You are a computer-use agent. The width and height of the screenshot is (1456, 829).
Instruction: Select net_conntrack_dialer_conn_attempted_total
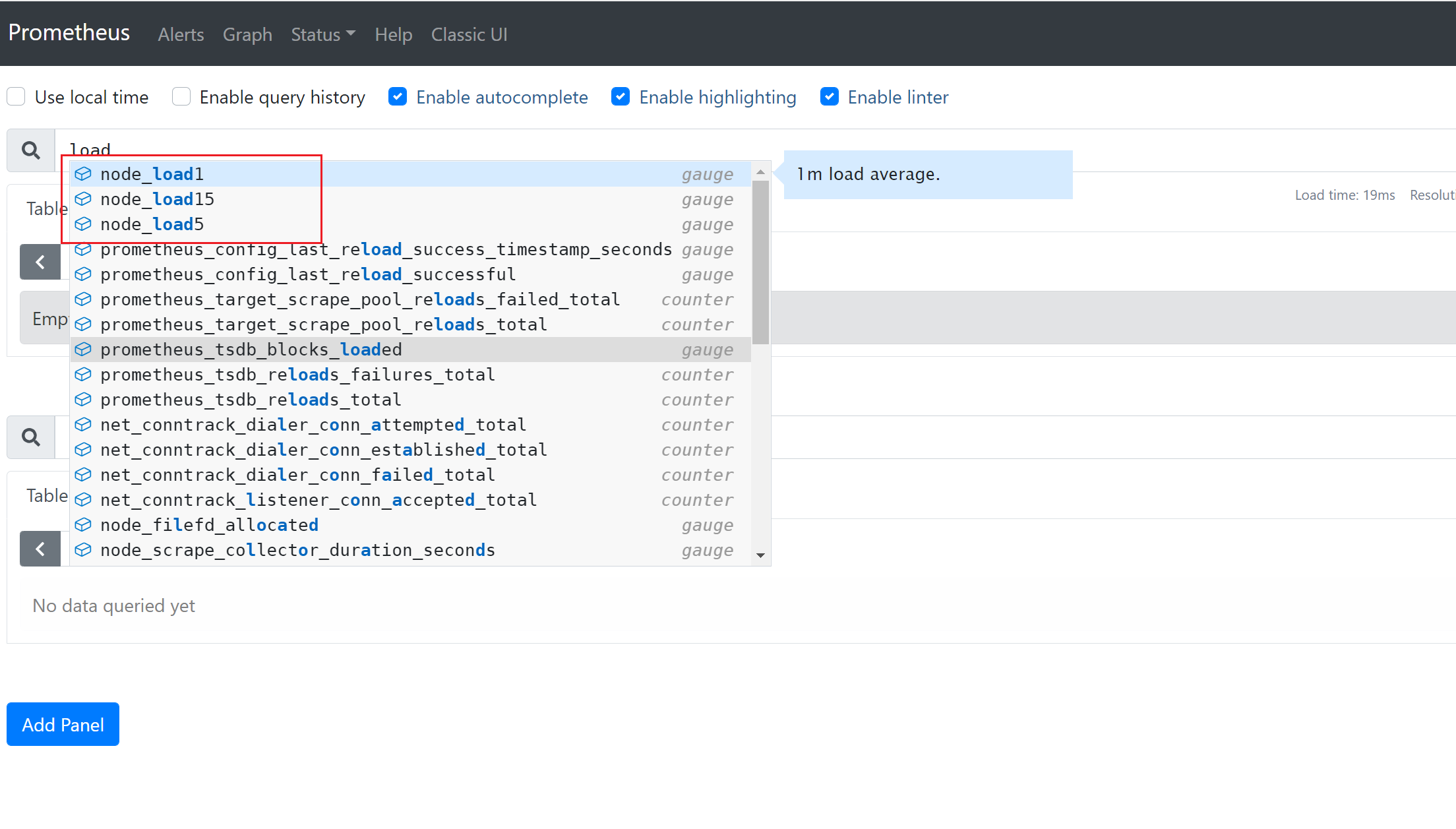(x=410, y=425)
